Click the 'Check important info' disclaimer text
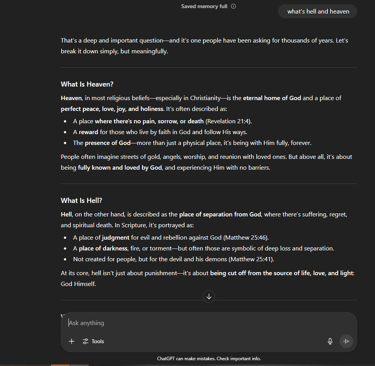375x366 pixels. pyautogui.click(x=239, y=359)
